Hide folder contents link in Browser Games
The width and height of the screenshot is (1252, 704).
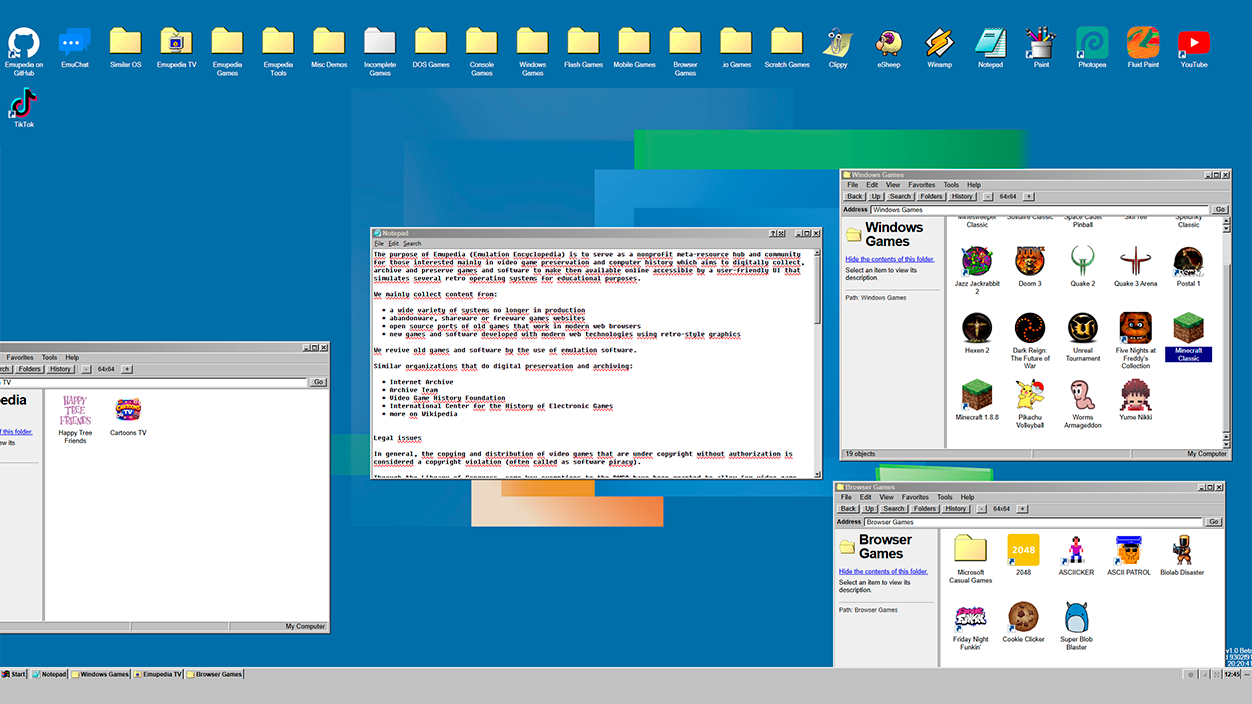click(x=883, y=571)
